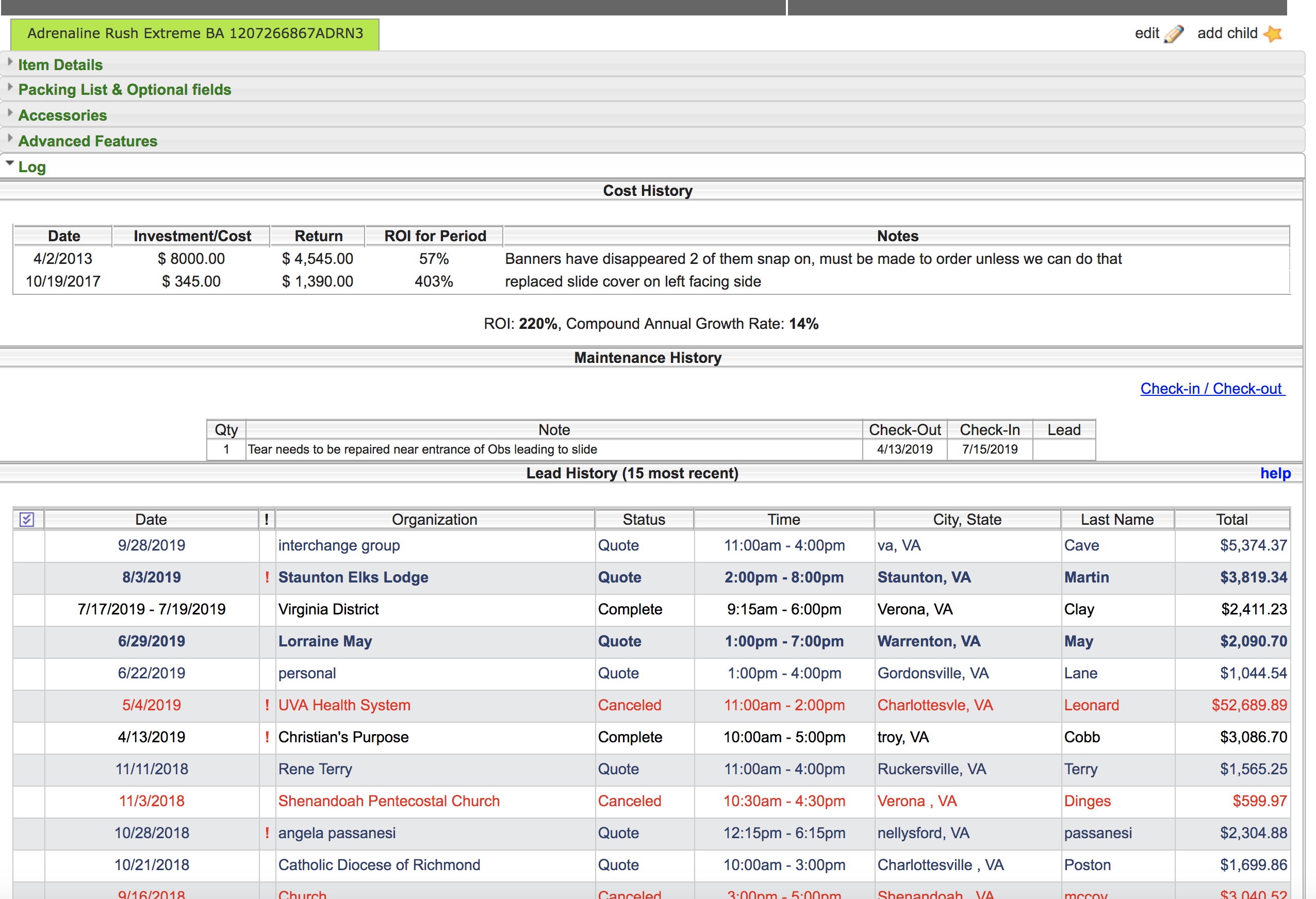
Task: Click red exclamation mark for UVA Health System
Action: point(267,705)
